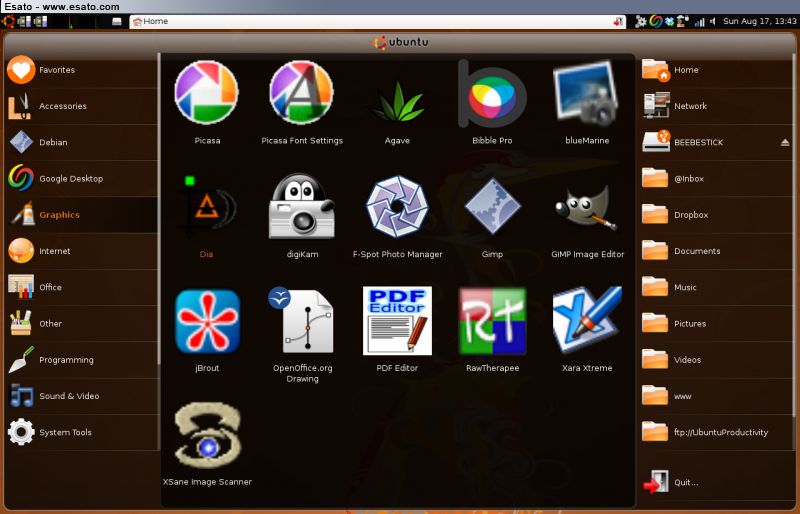Open the Dia diagram editor

[x=207, y=216]
